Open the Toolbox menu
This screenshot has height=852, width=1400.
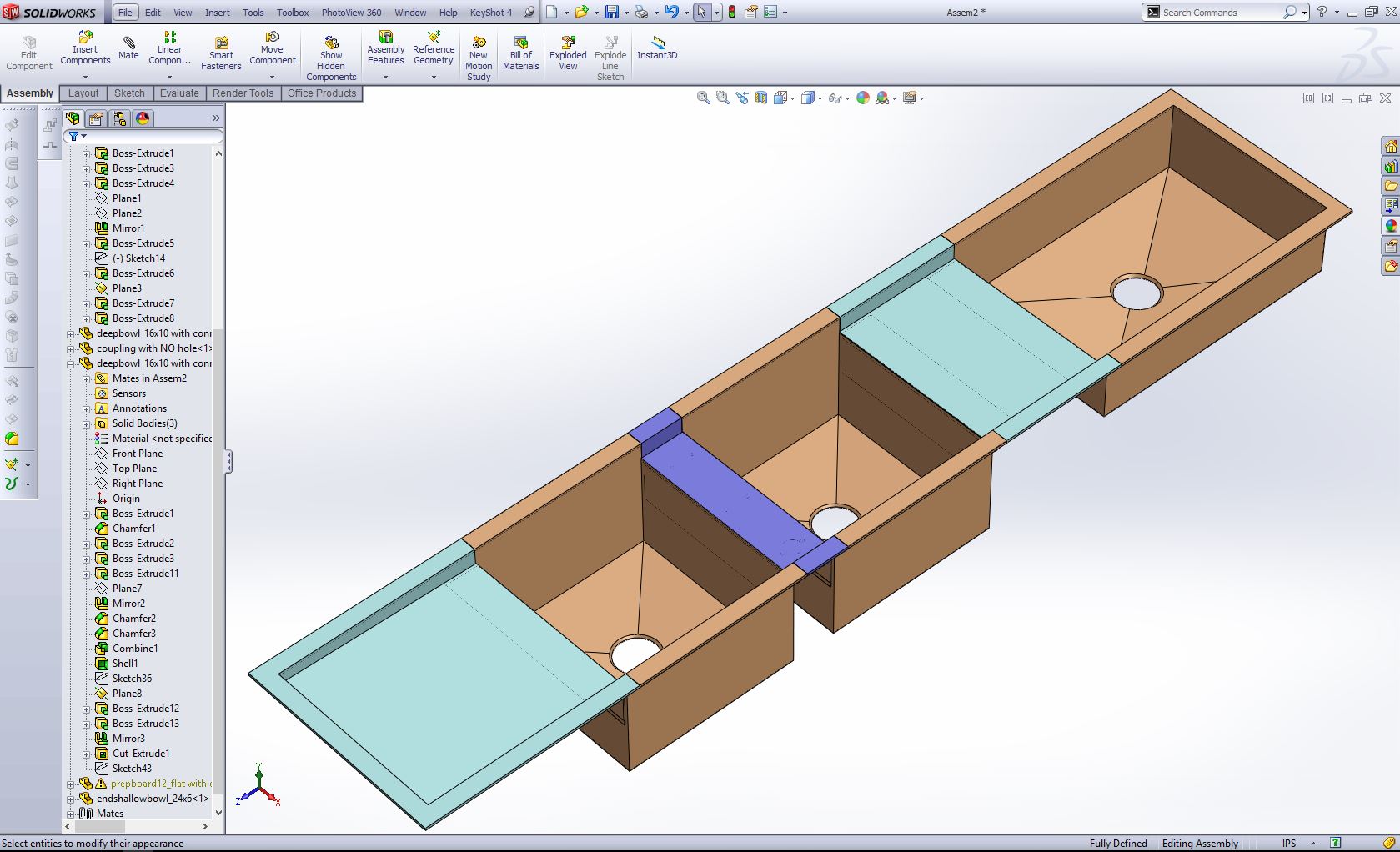point(293,13)
